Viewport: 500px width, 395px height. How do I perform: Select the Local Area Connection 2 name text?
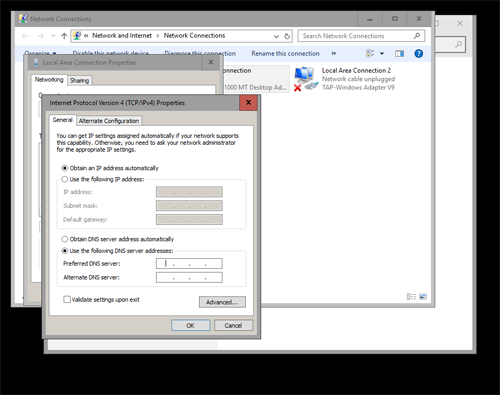click(x=356, y=70)
